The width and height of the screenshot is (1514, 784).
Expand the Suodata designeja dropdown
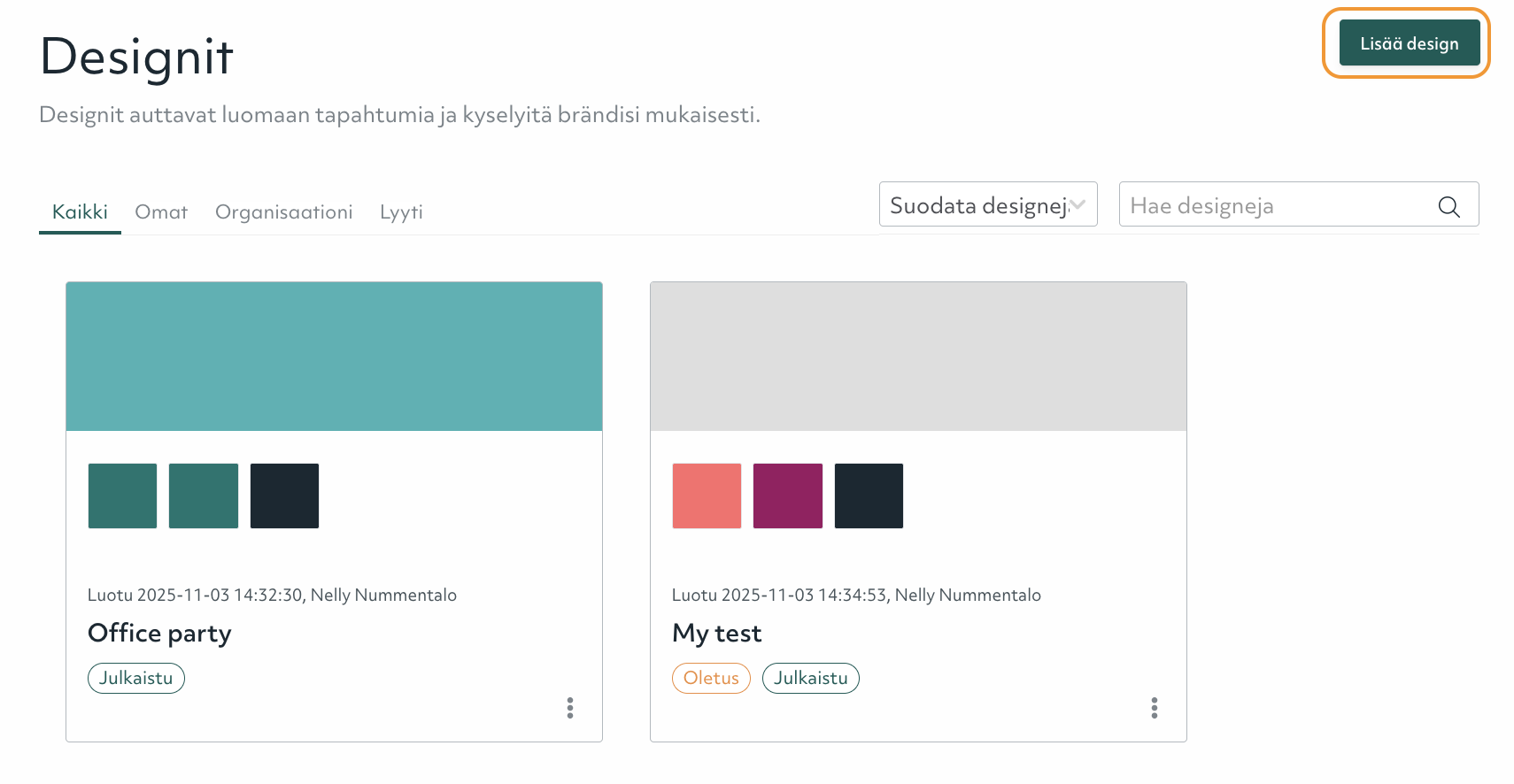tap(987, 205)
